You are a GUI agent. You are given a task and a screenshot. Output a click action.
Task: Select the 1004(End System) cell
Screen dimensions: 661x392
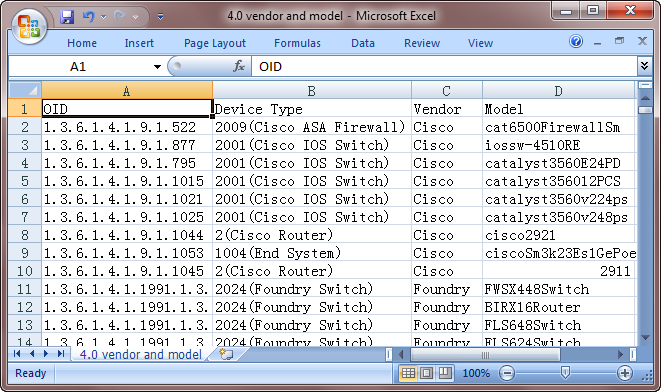[312, 253]
